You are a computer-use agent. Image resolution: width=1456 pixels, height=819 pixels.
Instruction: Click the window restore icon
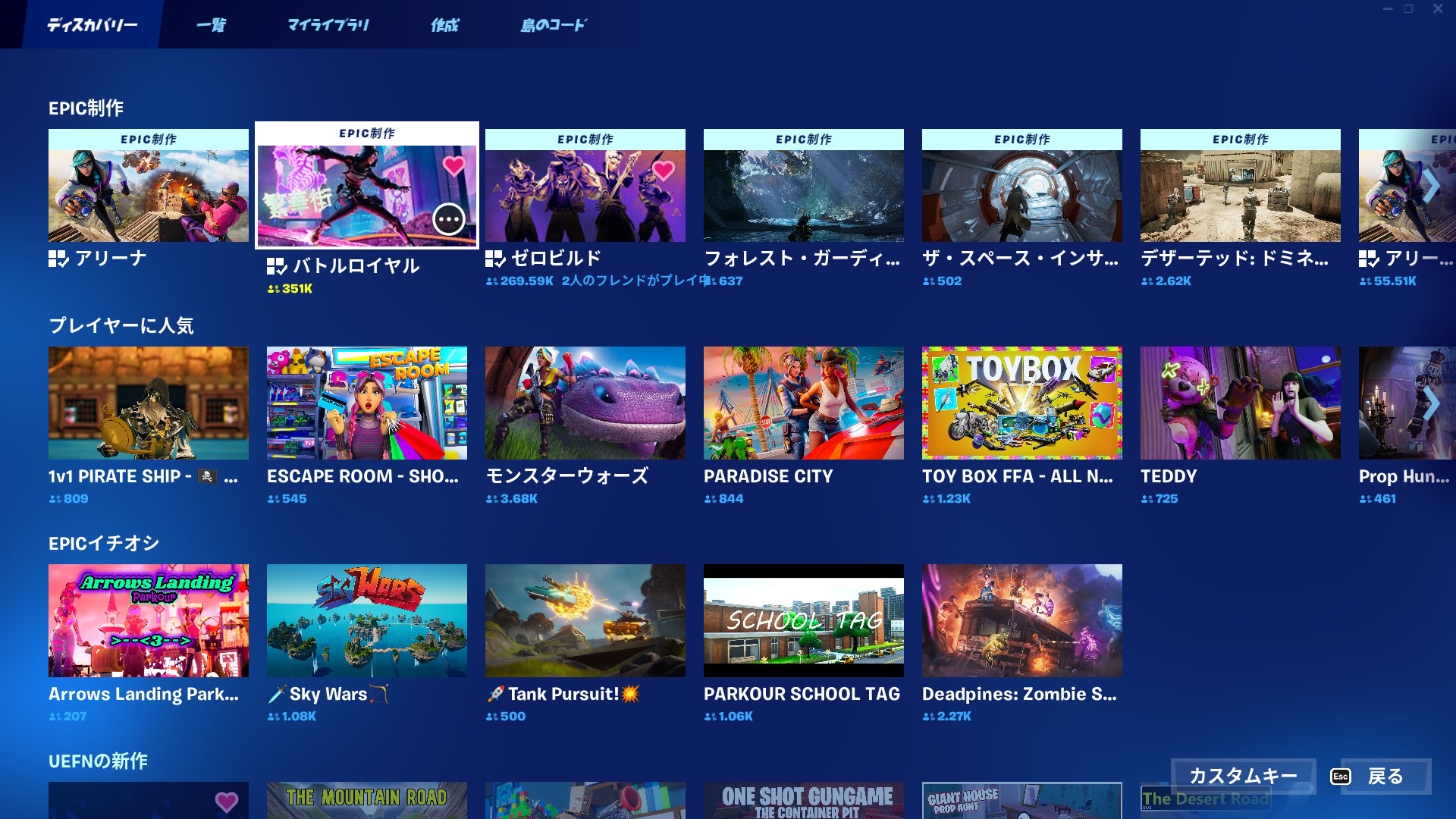click(x=1408, y=9)
